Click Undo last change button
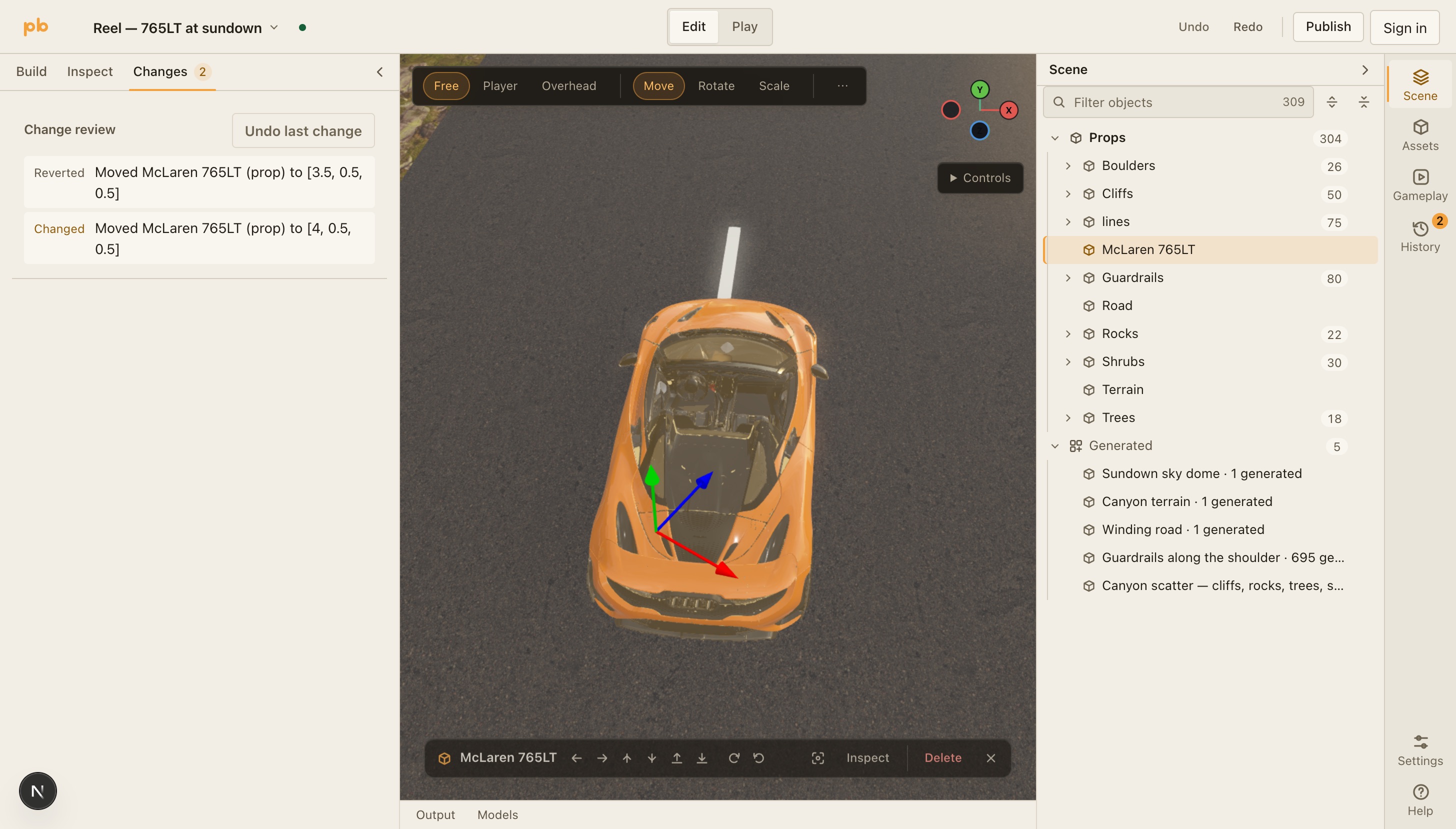1456x829 pixels. pyautogui.click(x=303, y=130)
